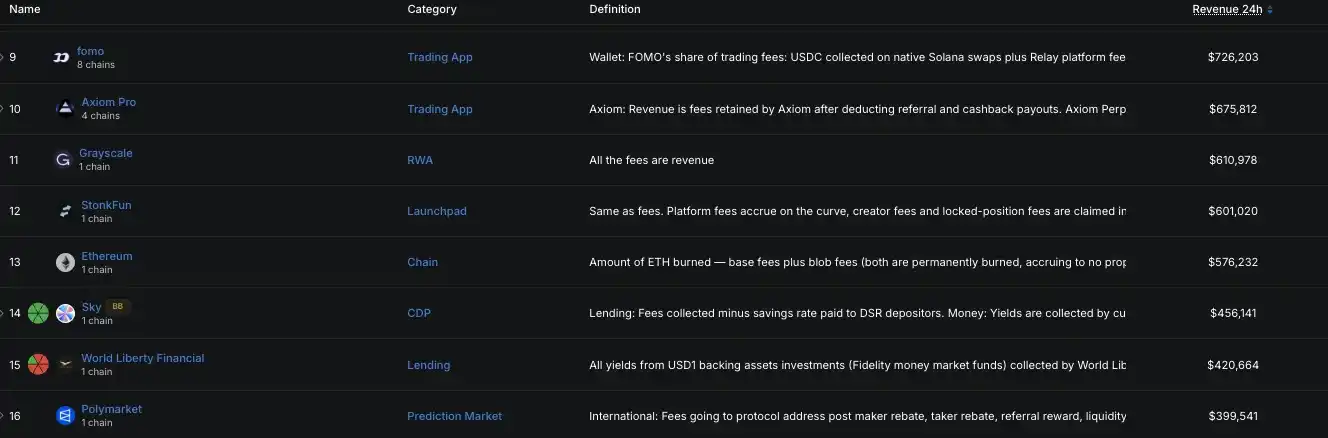Click the green pie icon in Sky row

pos(38,313)
